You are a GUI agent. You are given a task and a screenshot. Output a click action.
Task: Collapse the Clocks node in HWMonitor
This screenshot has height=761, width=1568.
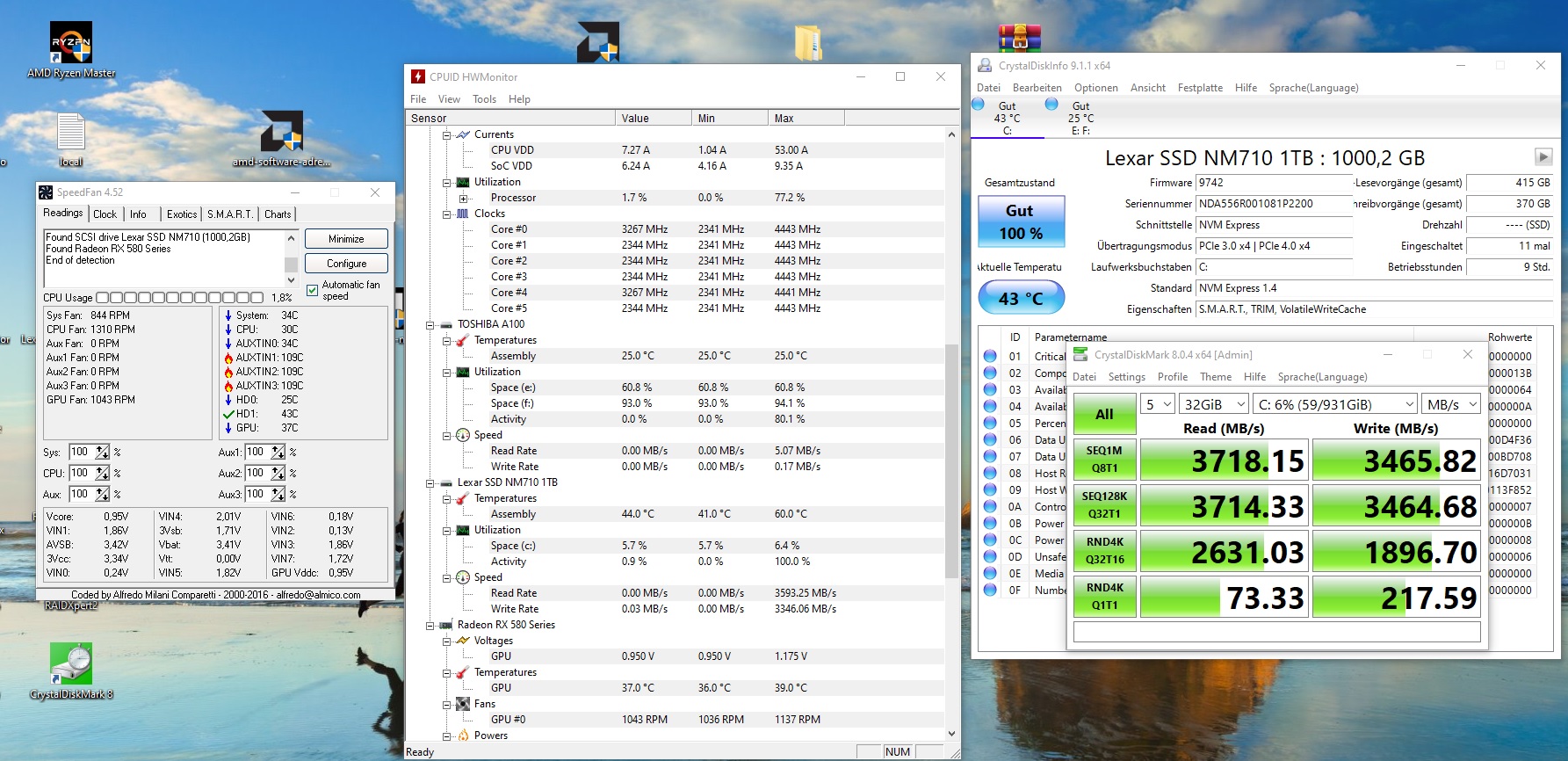(x=446, y=214)
